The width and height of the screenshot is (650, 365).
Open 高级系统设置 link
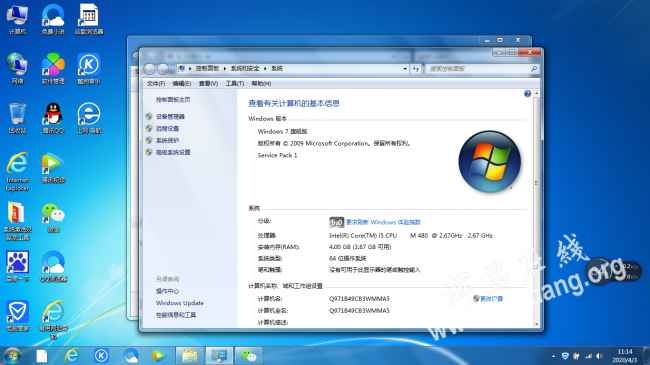click(173, 152)
